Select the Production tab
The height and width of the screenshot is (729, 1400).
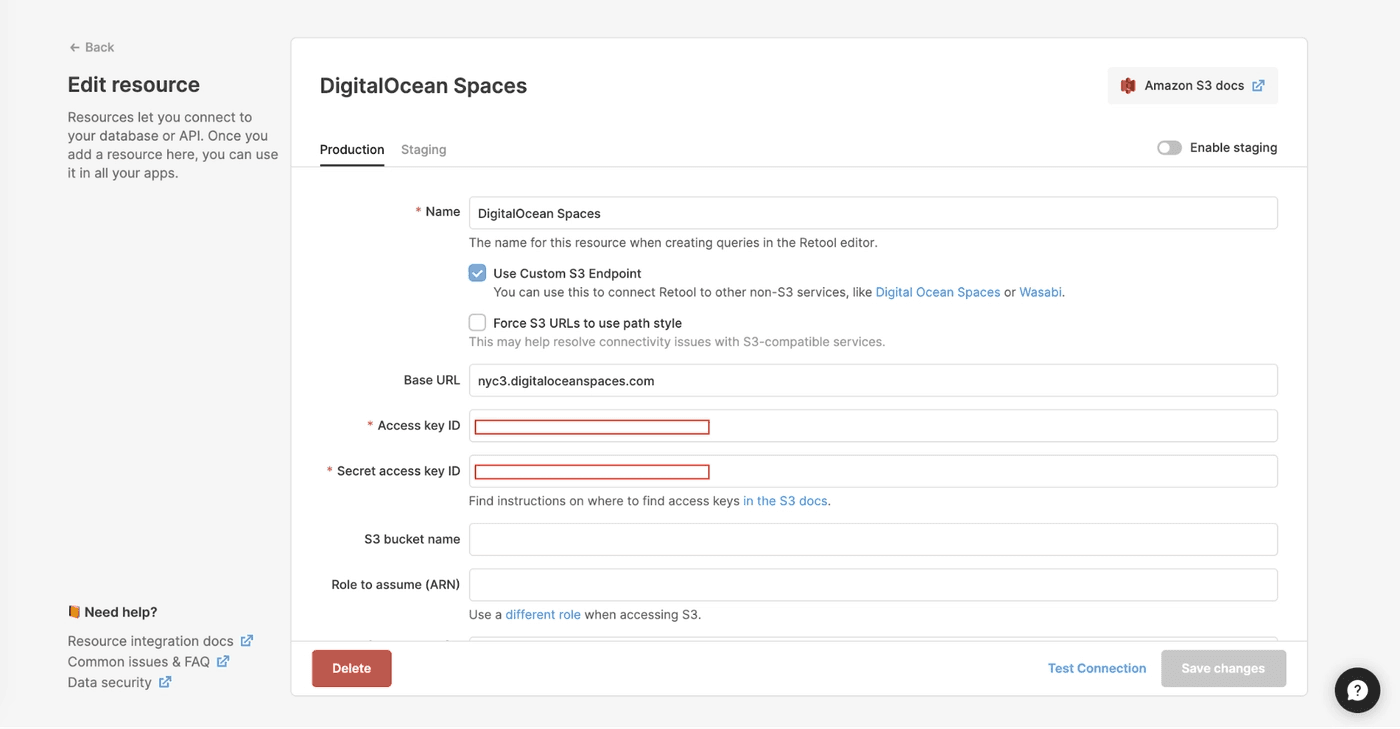click(x=352, y=150)
